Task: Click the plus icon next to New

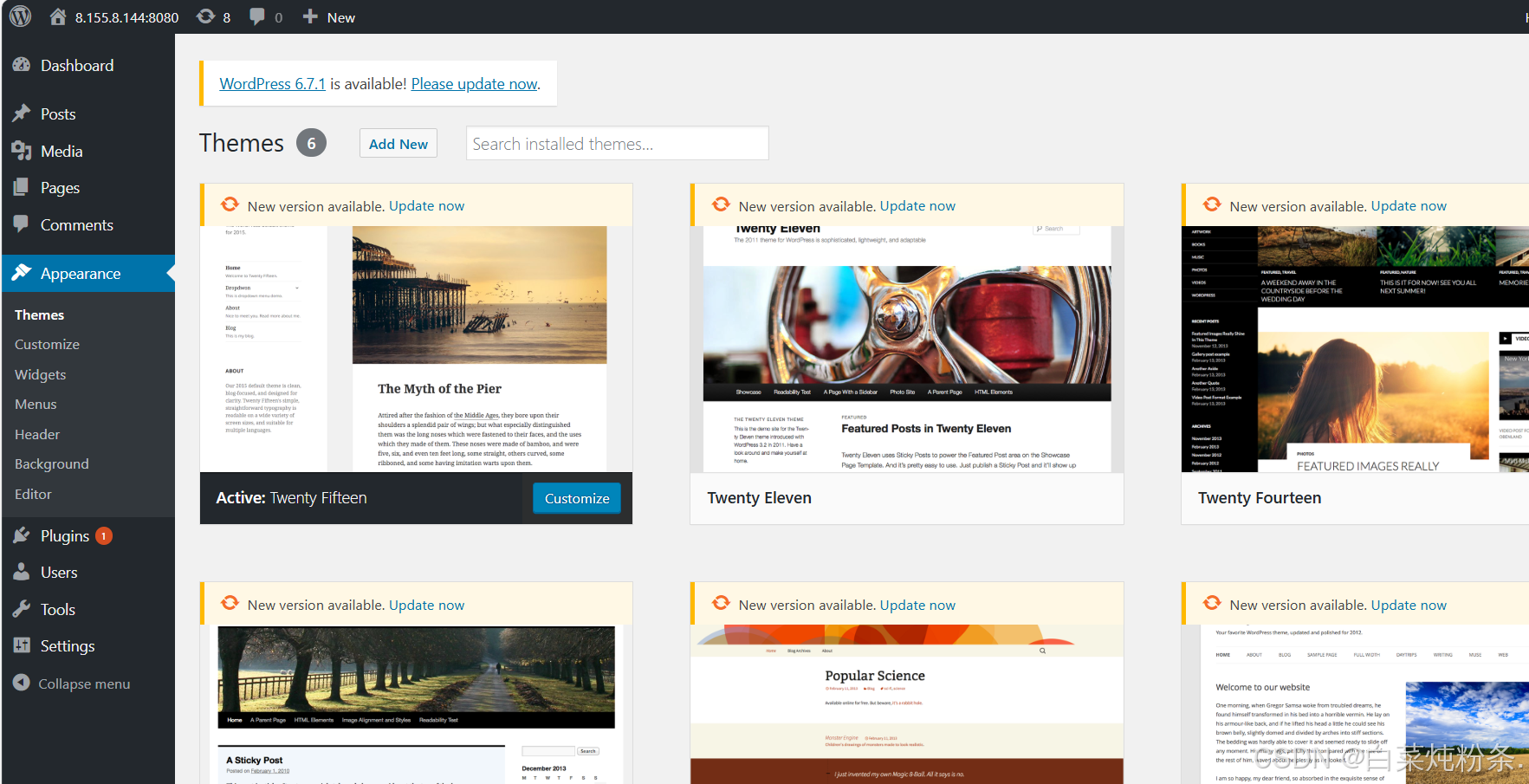Action: pos(310,16)
